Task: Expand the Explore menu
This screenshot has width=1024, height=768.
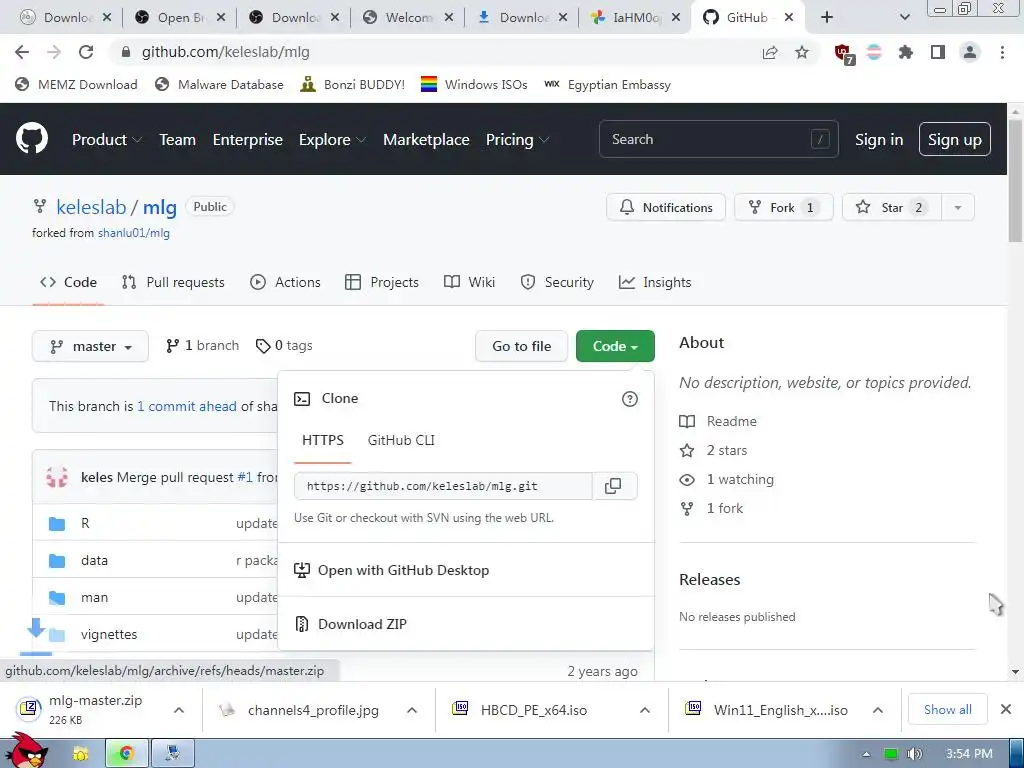Action: point(332,139)
